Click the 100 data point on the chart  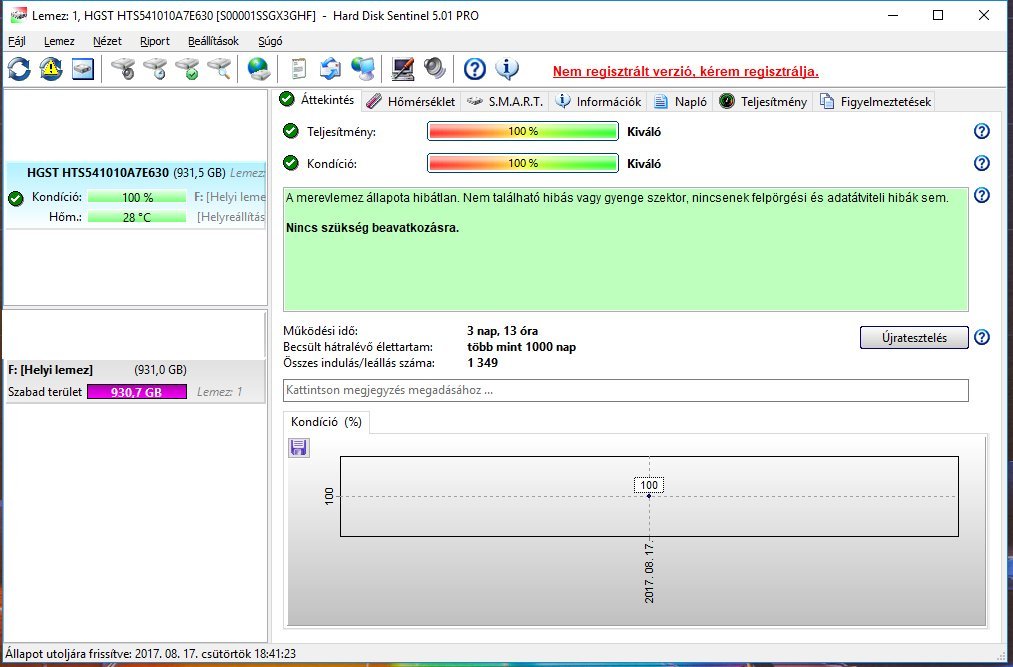click(649, 496)
